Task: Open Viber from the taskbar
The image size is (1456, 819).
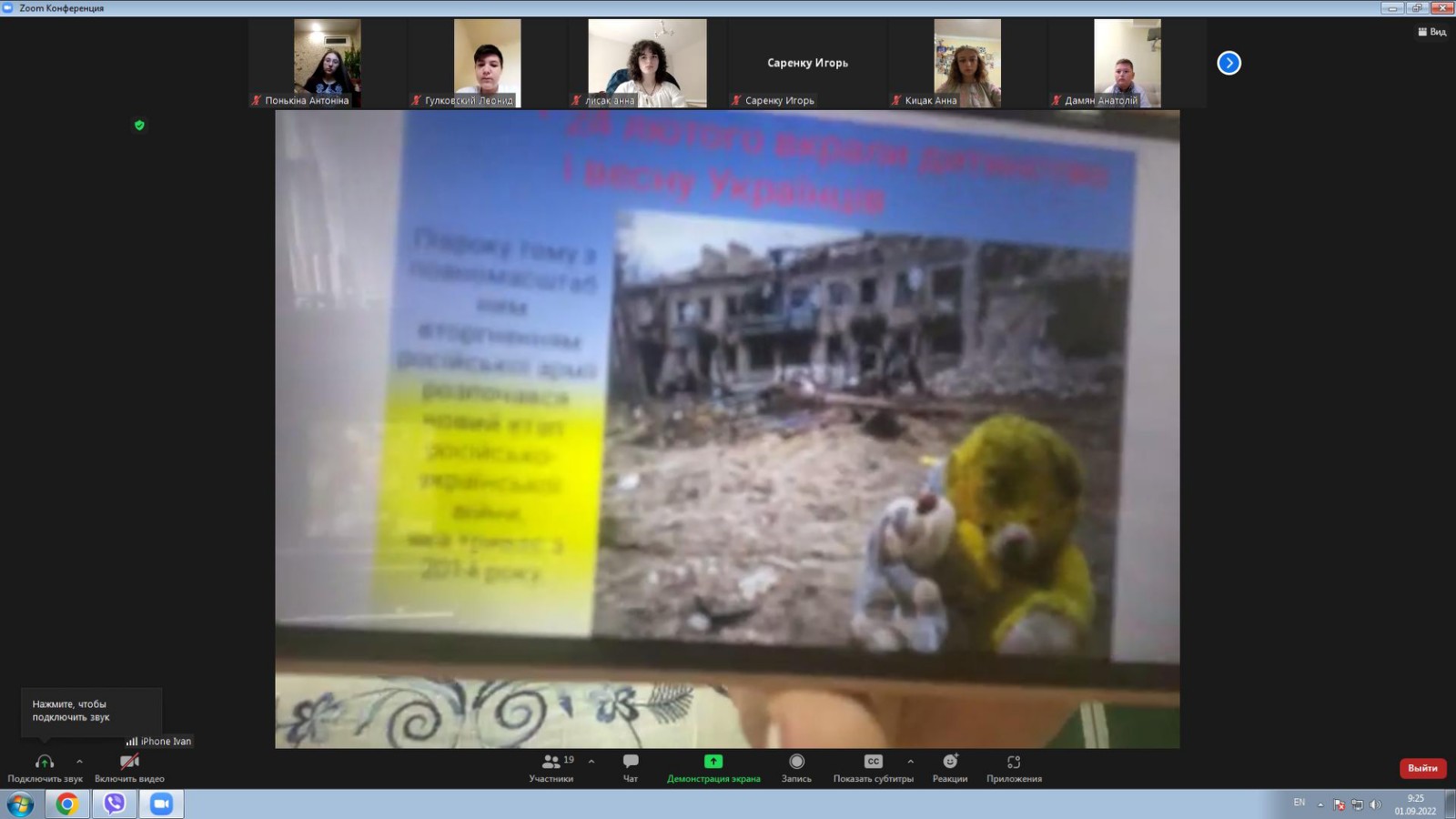Action: pyautogui.click(x=114, y=804)
